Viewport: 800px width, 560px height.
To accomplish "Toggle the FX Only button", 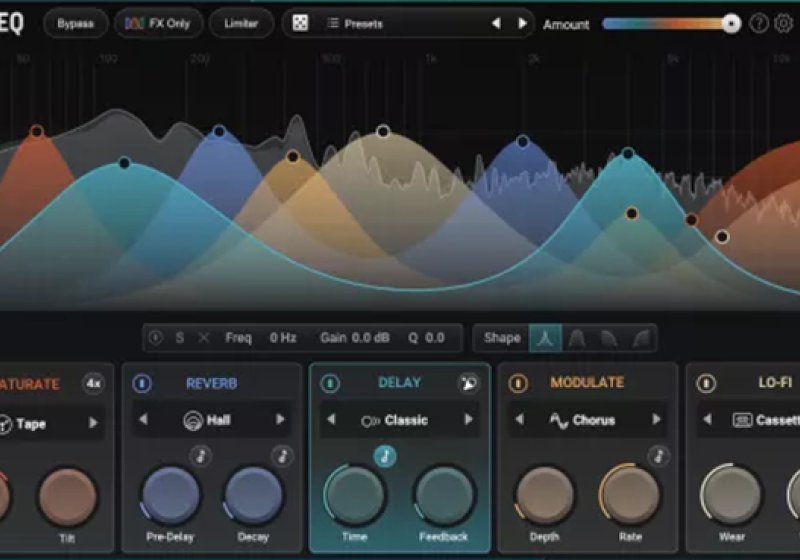I will click(158, 23).
